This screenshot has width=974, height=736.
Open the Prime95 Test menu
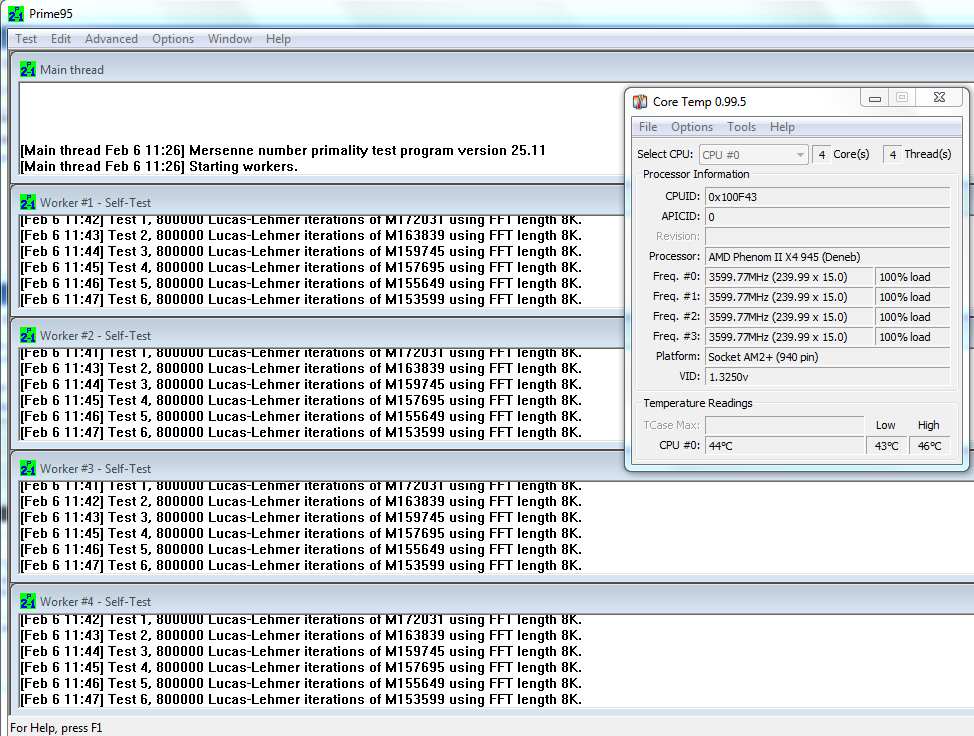[x=25, y=39]
